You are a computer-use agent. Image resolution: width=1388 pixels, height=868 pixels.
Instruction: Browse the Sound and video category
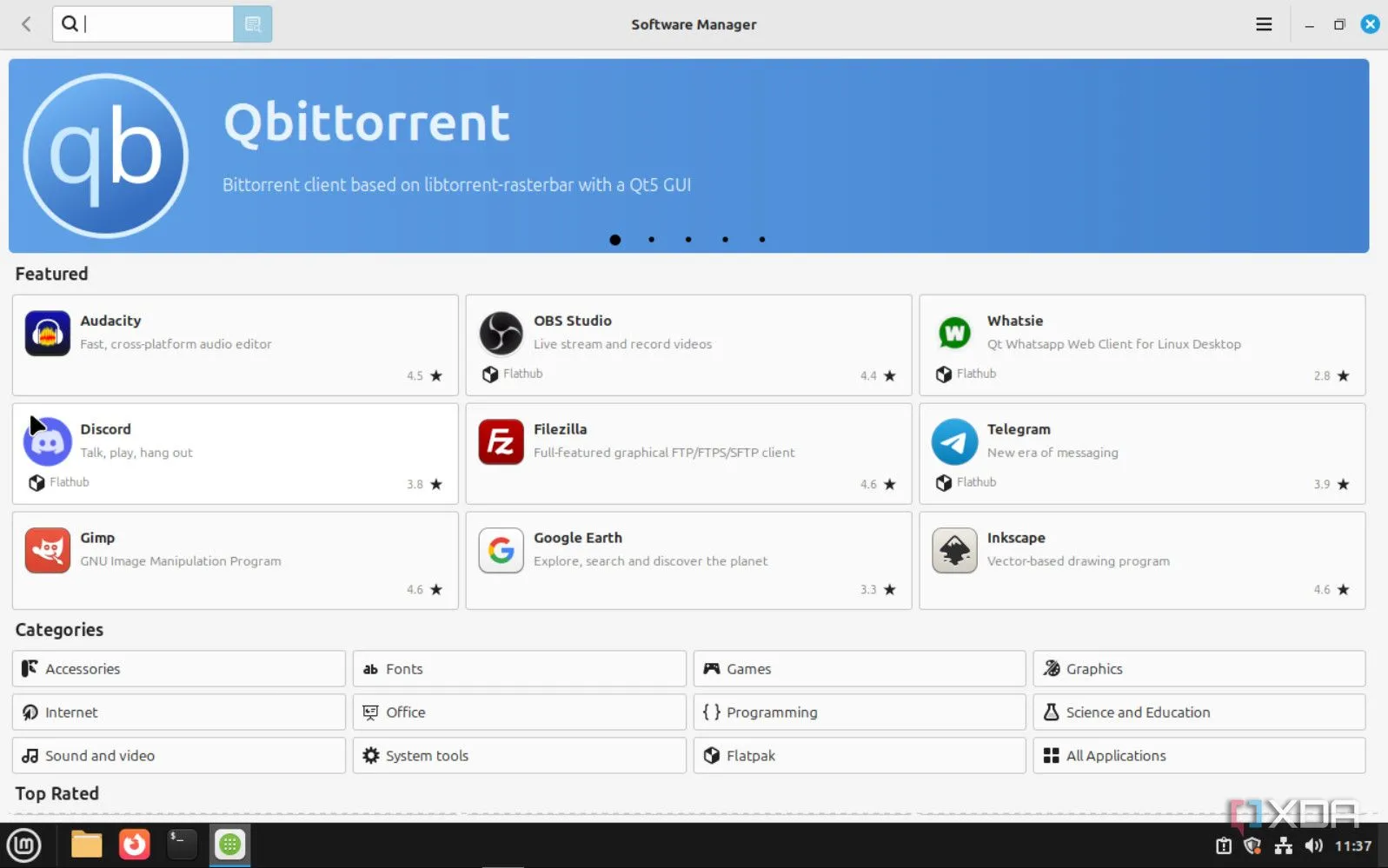coord(178,756)
